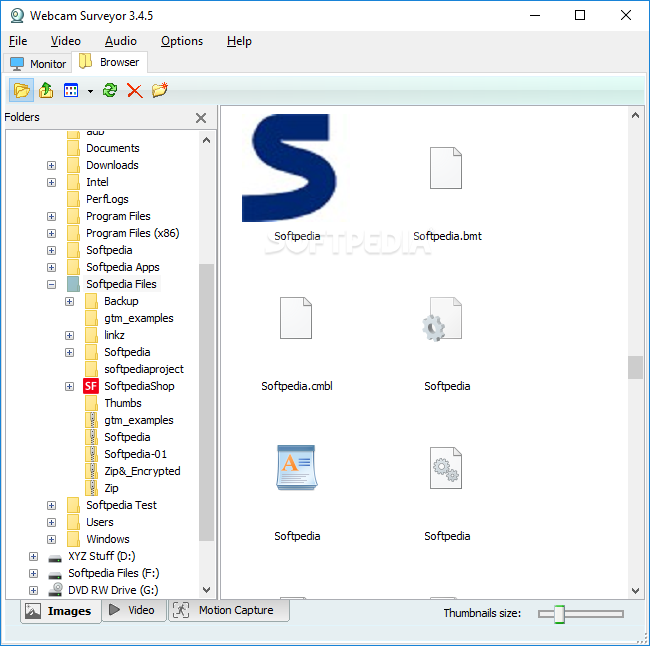
Task: Click file list scrollbar down arrow
Action: click(x=635, y=590)
